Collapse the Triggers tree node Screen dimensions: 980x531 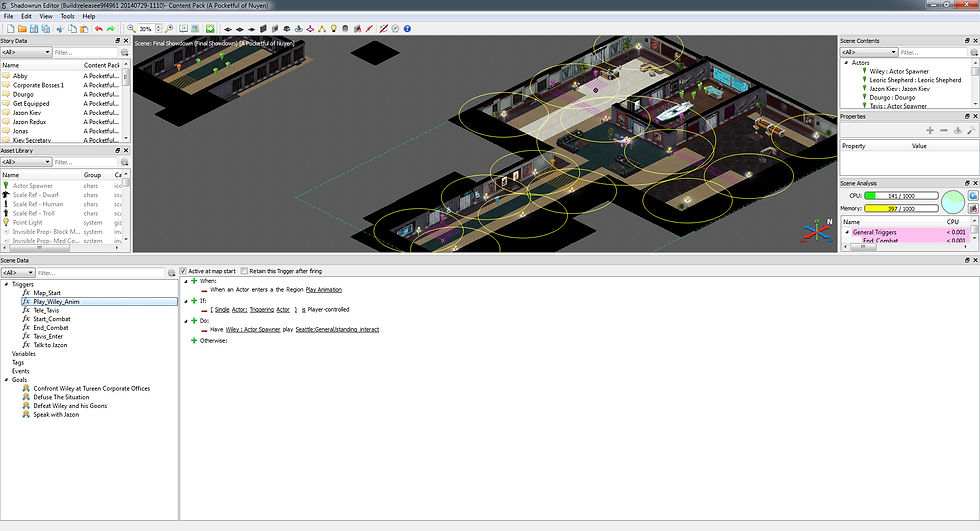7,284
